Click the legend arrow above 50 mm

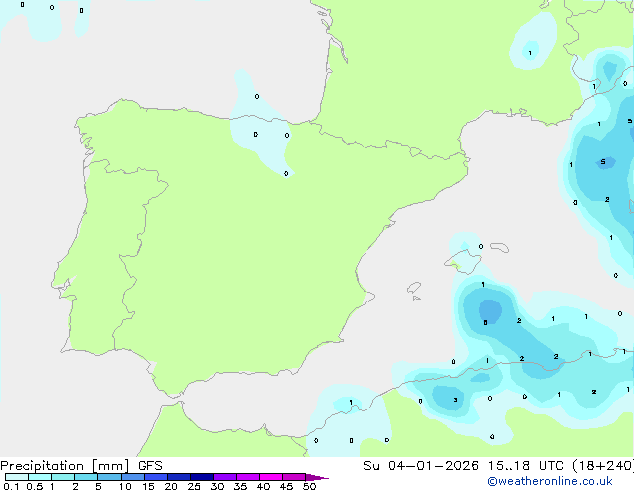coord(317,477)
